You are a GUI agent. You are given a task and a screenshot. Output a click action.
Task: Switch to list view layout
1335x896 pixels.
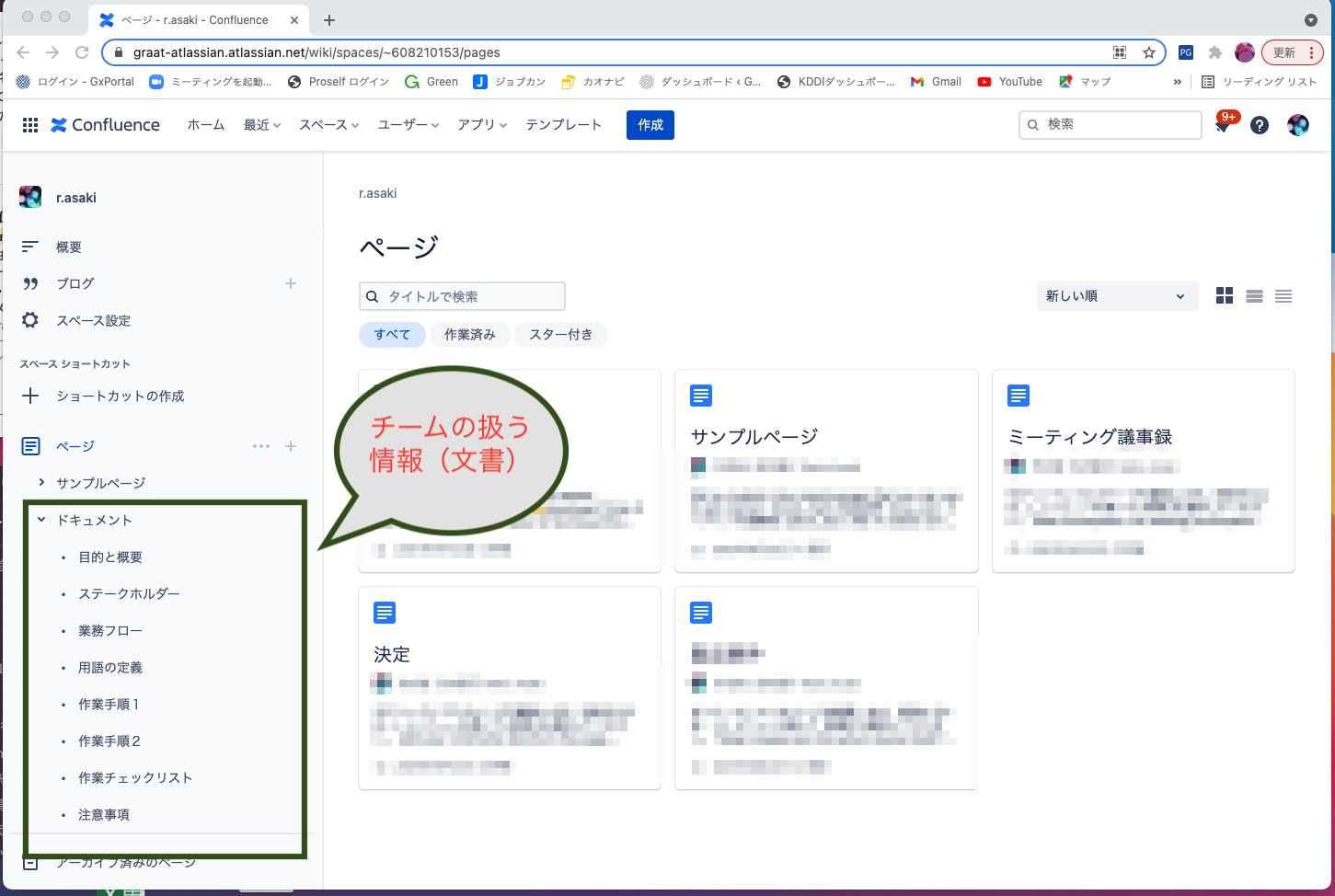[1254, 295]
